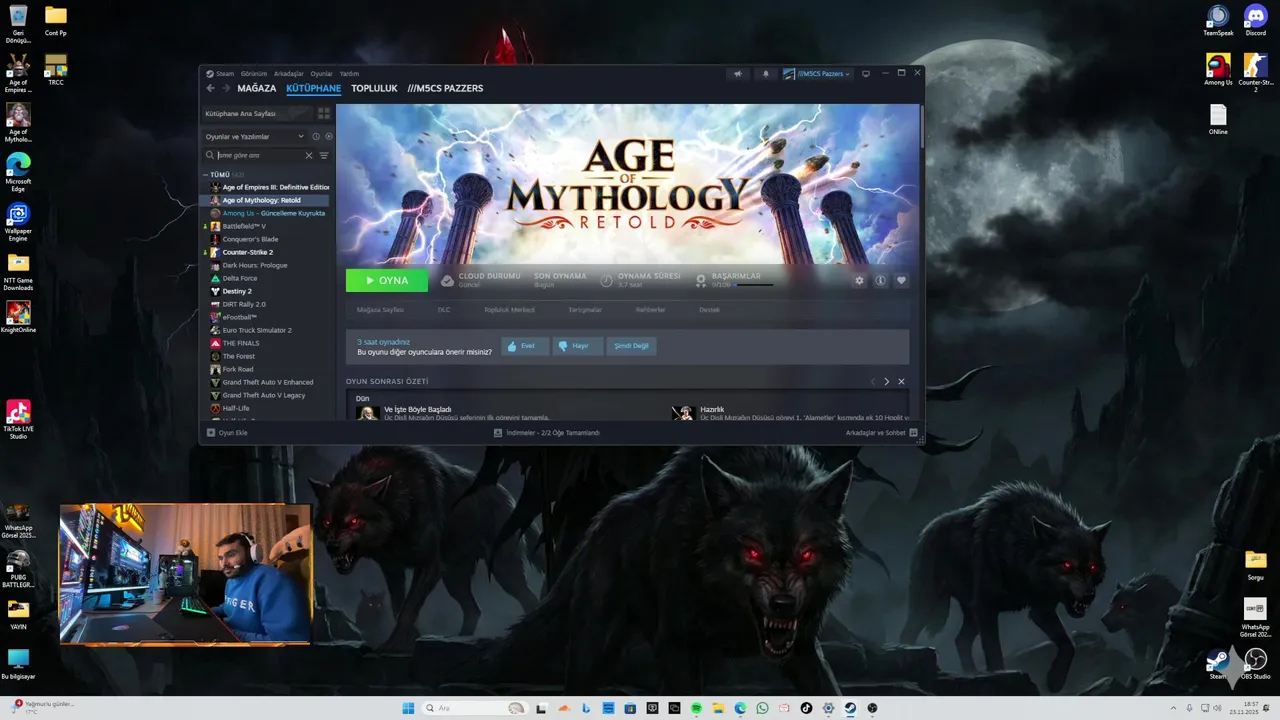Show next post-game summary with right arrow
The width and height of the screenshot is (1280, 720).
886,381
